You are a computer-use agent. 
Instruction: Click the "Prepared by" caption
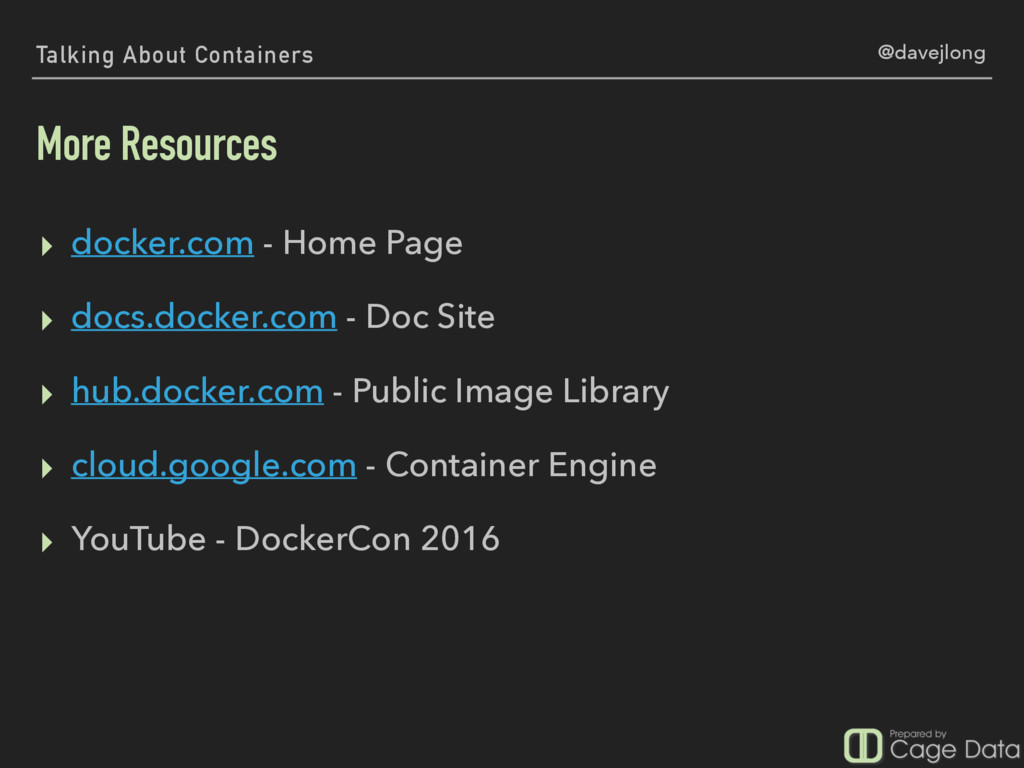coord(918,733)
